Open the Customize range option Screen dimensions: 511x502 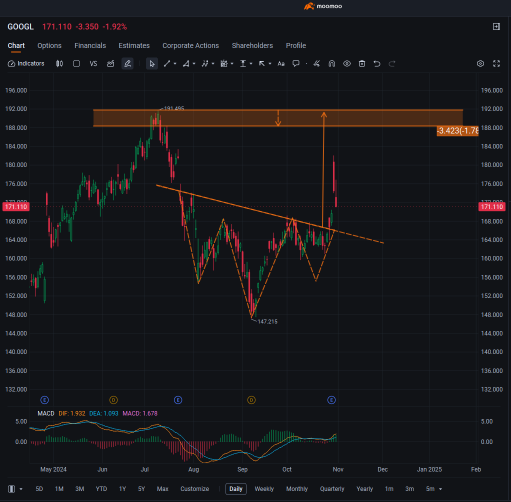(195, 489)
